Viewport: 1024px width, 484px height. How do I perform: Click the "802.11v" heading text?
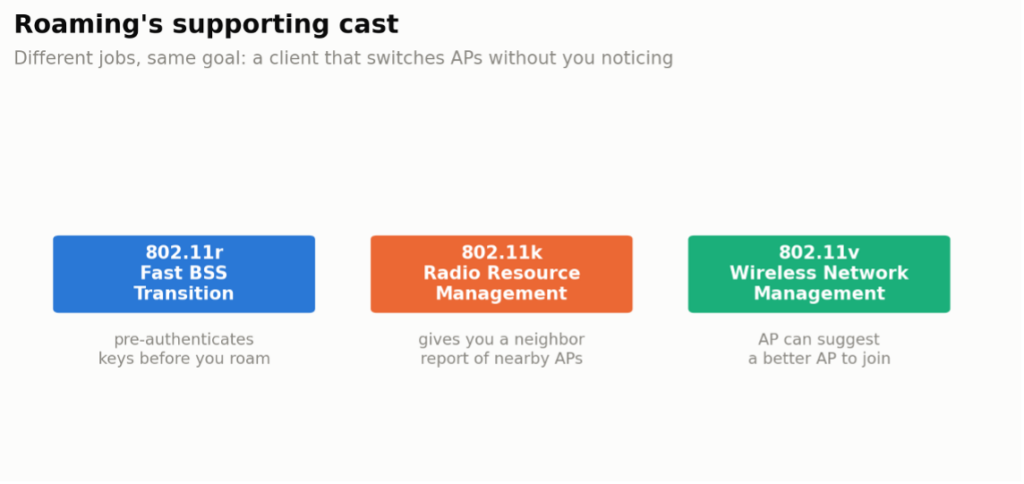pyautogui.click(x=819, y=253)
